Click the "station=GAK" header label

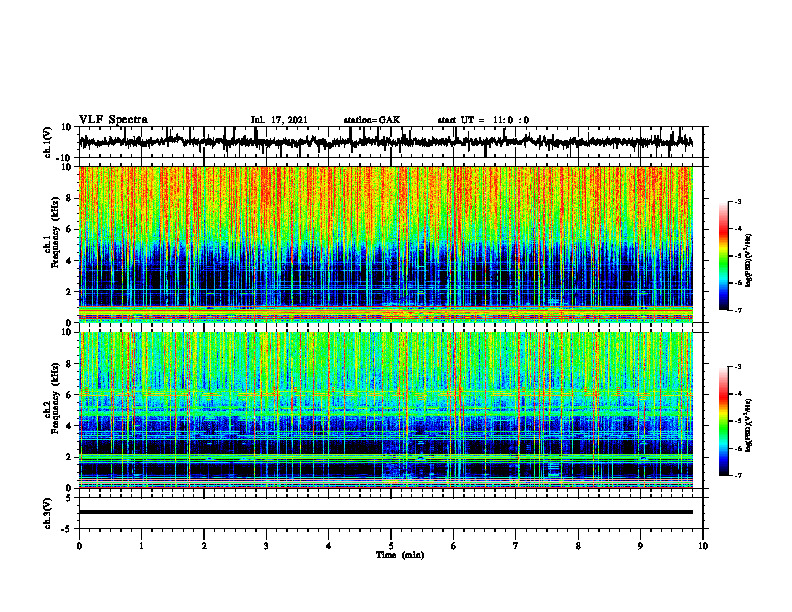pyautogui.click(x=372, y=120)
